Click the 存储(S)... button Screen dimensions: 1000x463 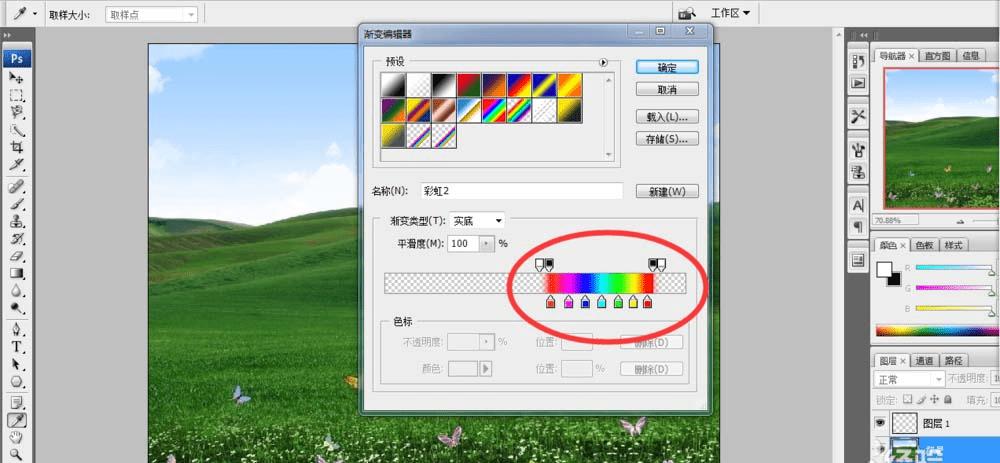pyautogui.click(x=667, y=139)
